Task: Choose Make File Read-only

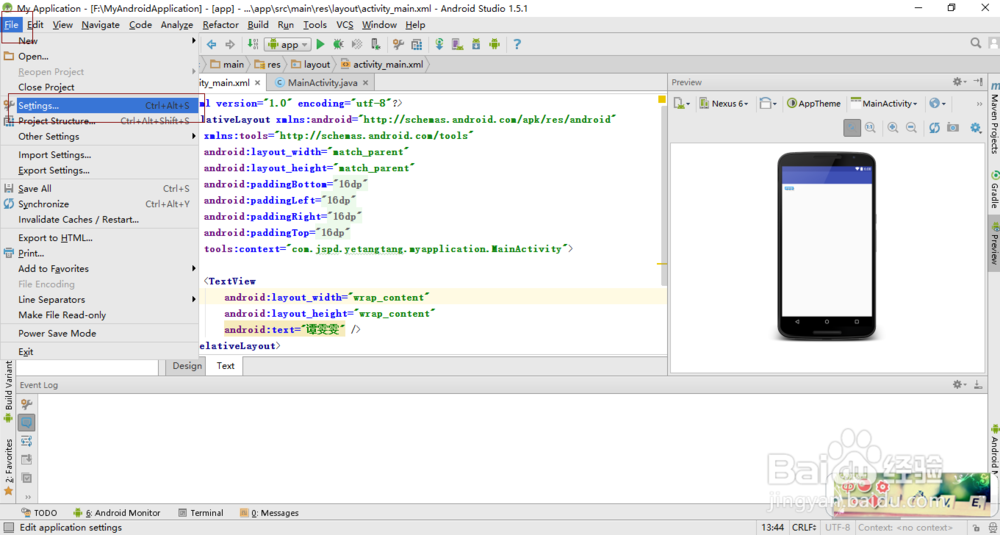Action: (x=99, y=315)
